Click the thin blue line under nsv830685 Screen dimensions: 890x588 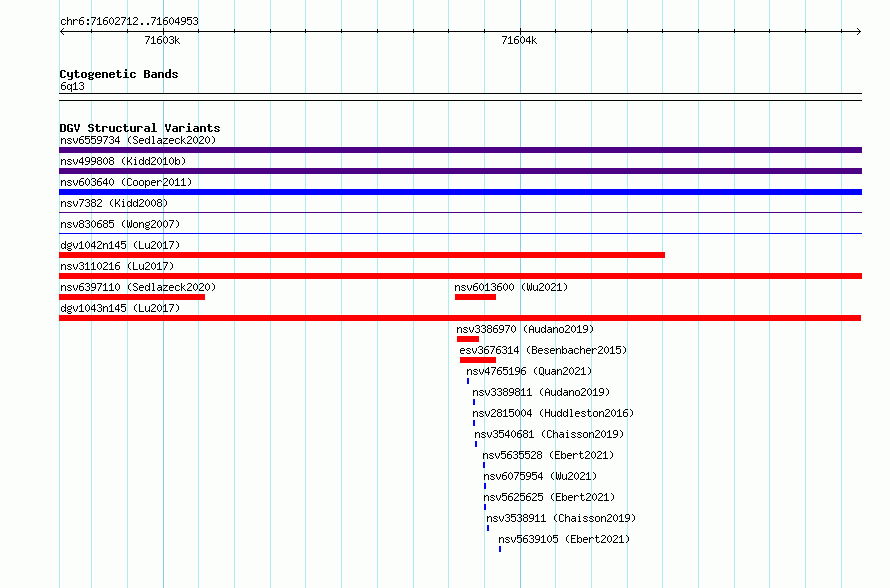pos(460,234)
